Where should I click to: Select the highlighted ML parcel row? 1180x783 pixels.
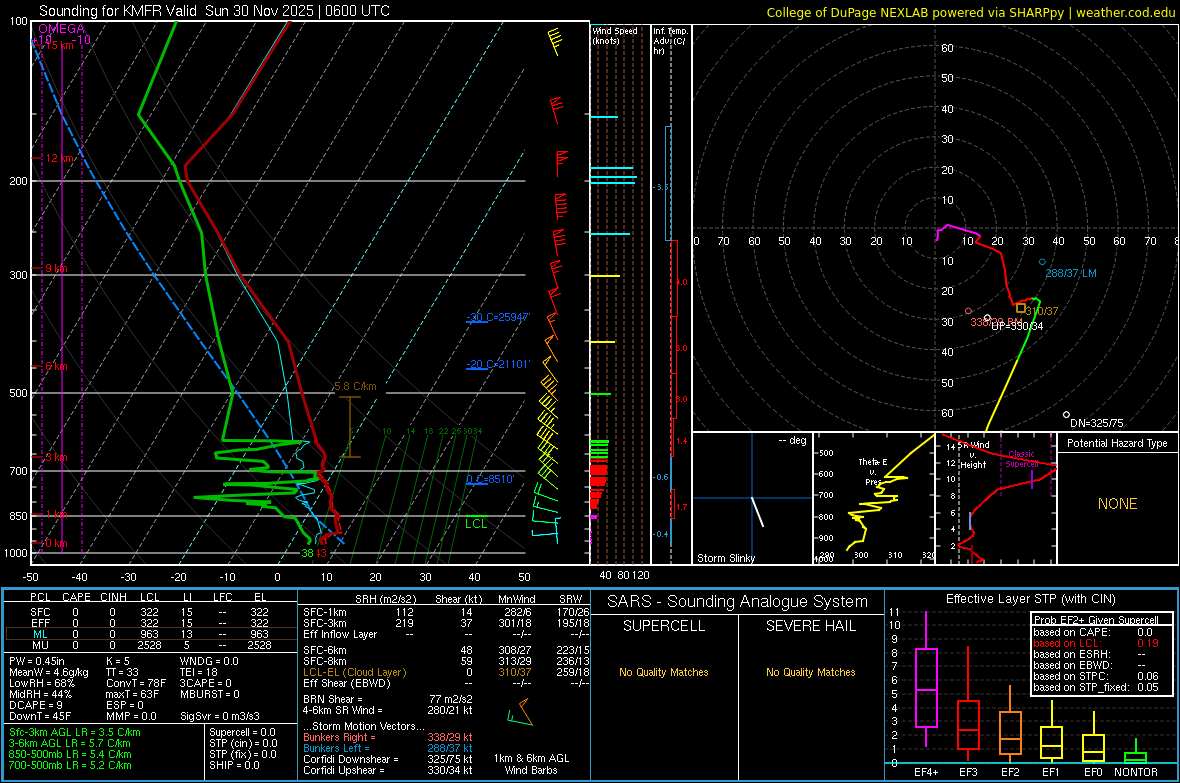(x=150, y=634)
